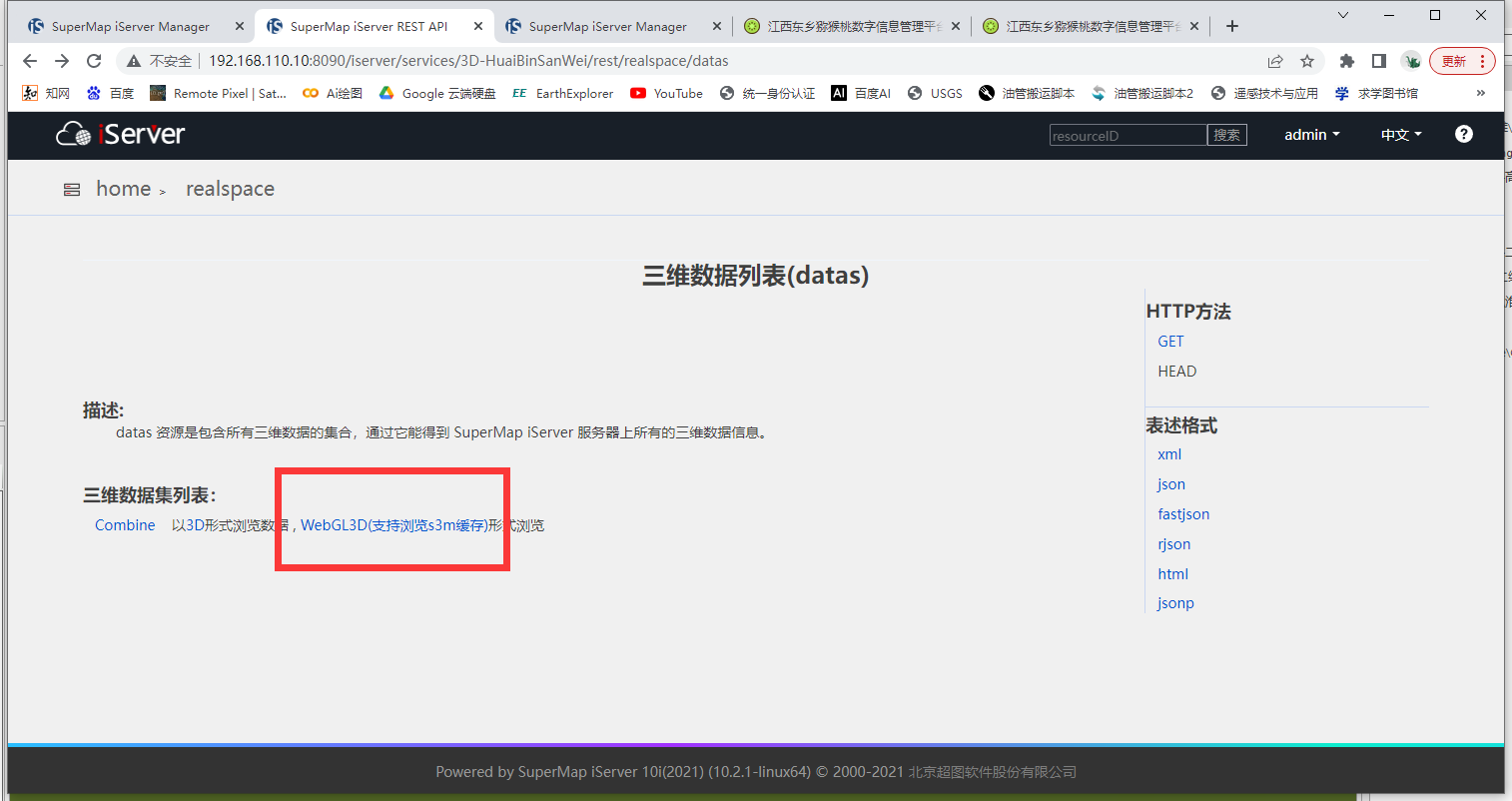This screenshot has height=801, width=1512.
Task: Click the address bar URL
Action: 468,61
